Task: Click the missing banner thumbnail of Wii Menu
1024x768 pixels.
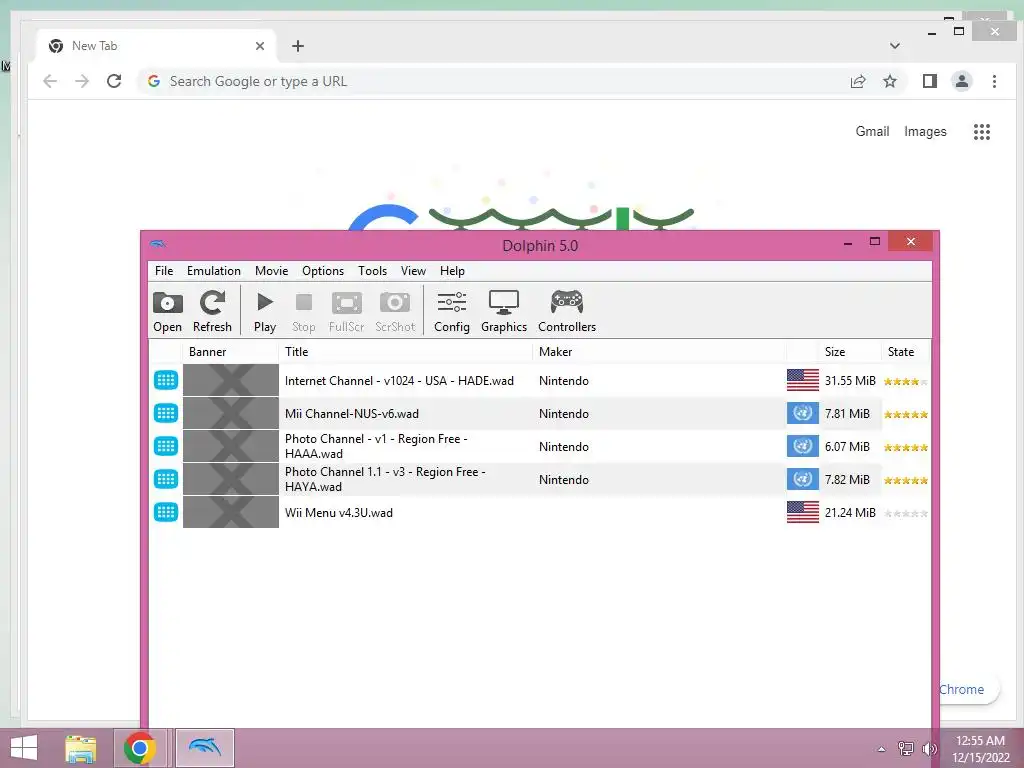Action: click(231, 512)
